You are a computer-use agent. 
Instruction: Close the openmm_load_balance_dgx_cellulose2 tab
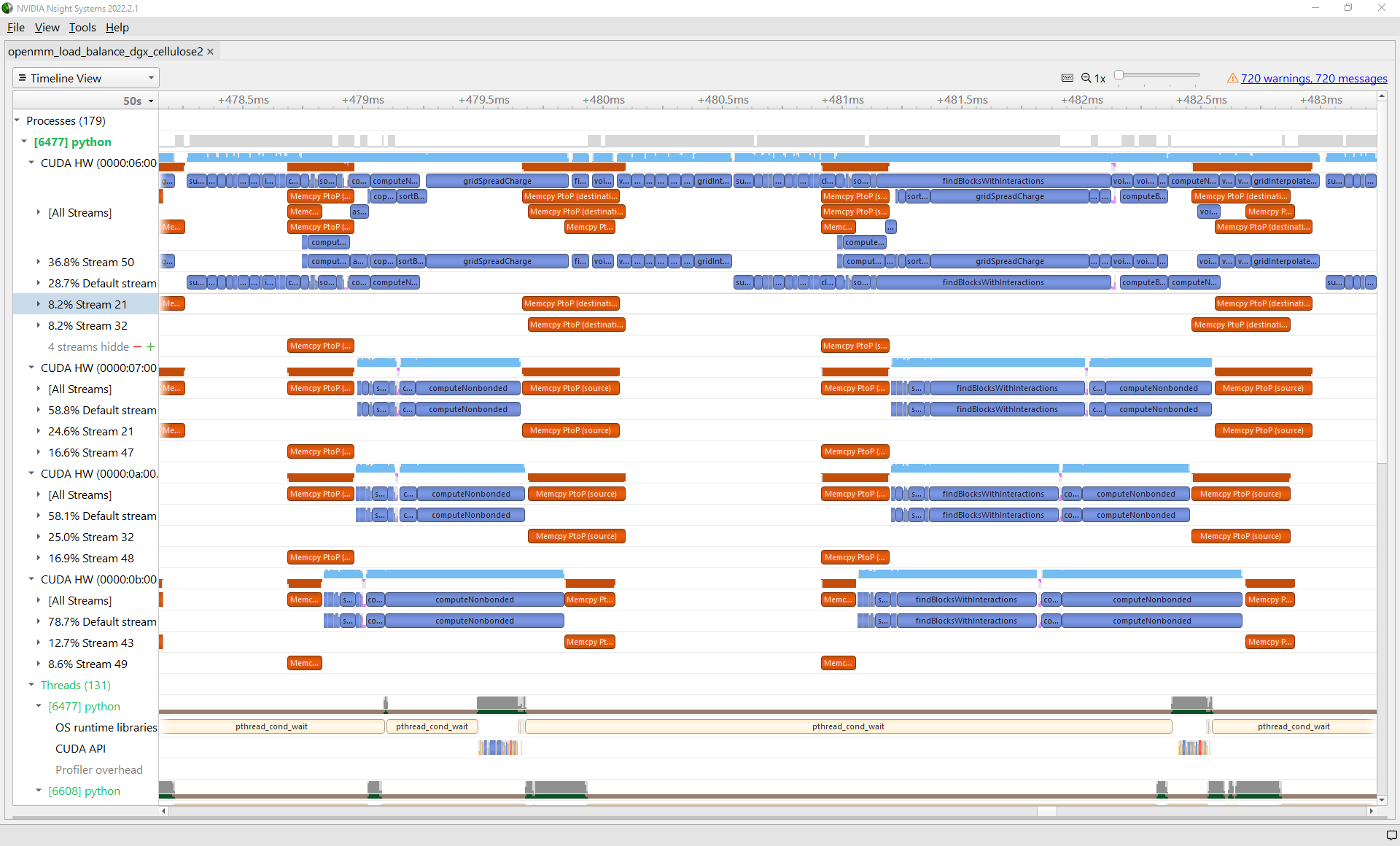(210, 51)
